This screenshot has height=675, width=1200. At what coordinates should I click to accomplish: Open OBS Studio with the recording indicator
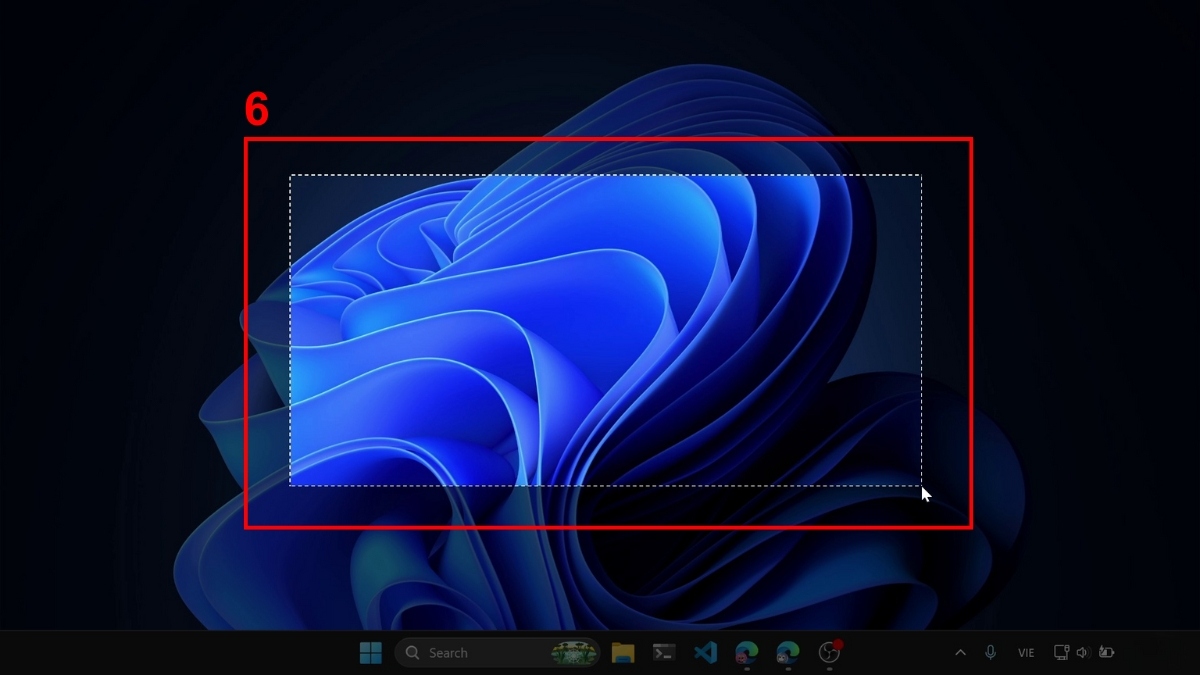coord(828,653)
